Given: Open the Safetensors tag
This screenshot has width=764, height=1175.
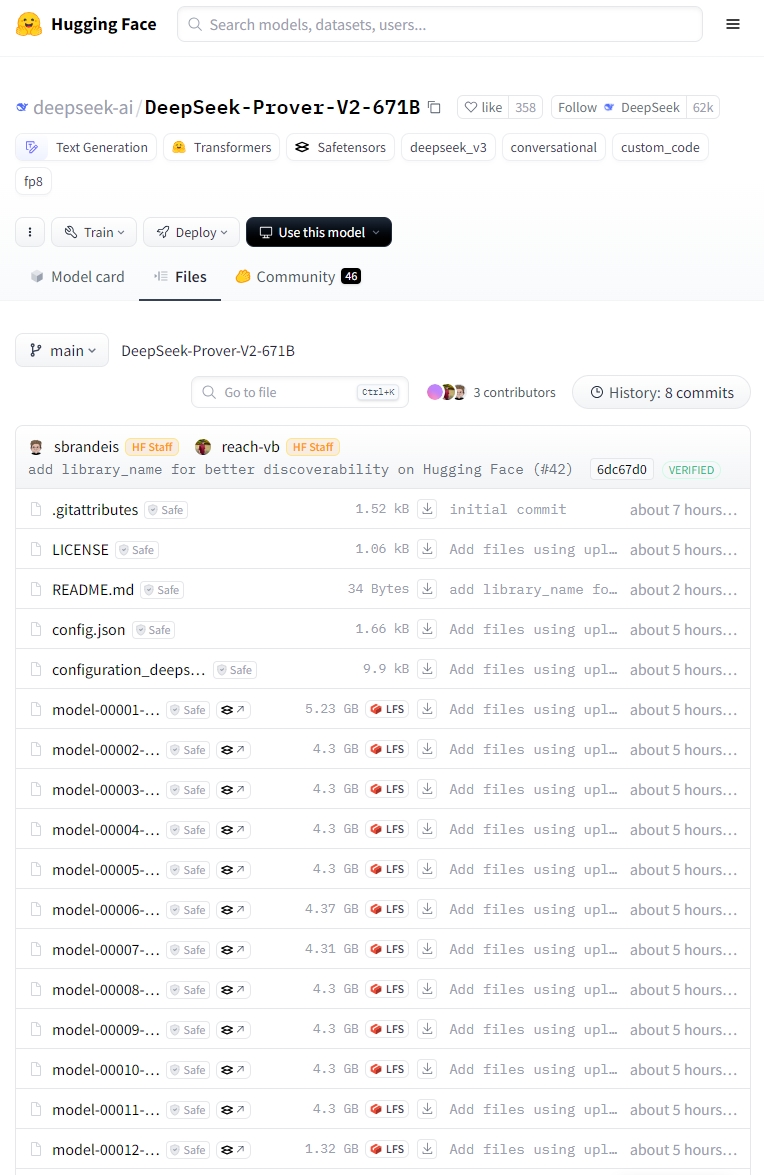Looking at the screenshot, I should [x=340, y=148].
